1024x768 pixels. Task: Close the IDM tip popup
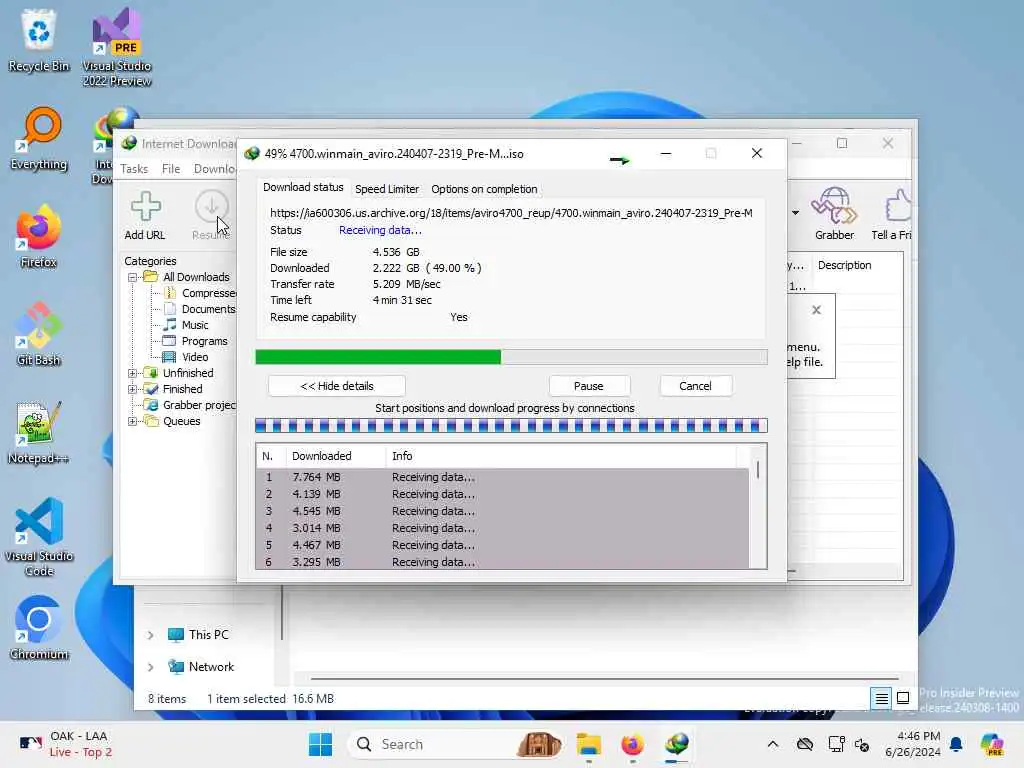816,310
